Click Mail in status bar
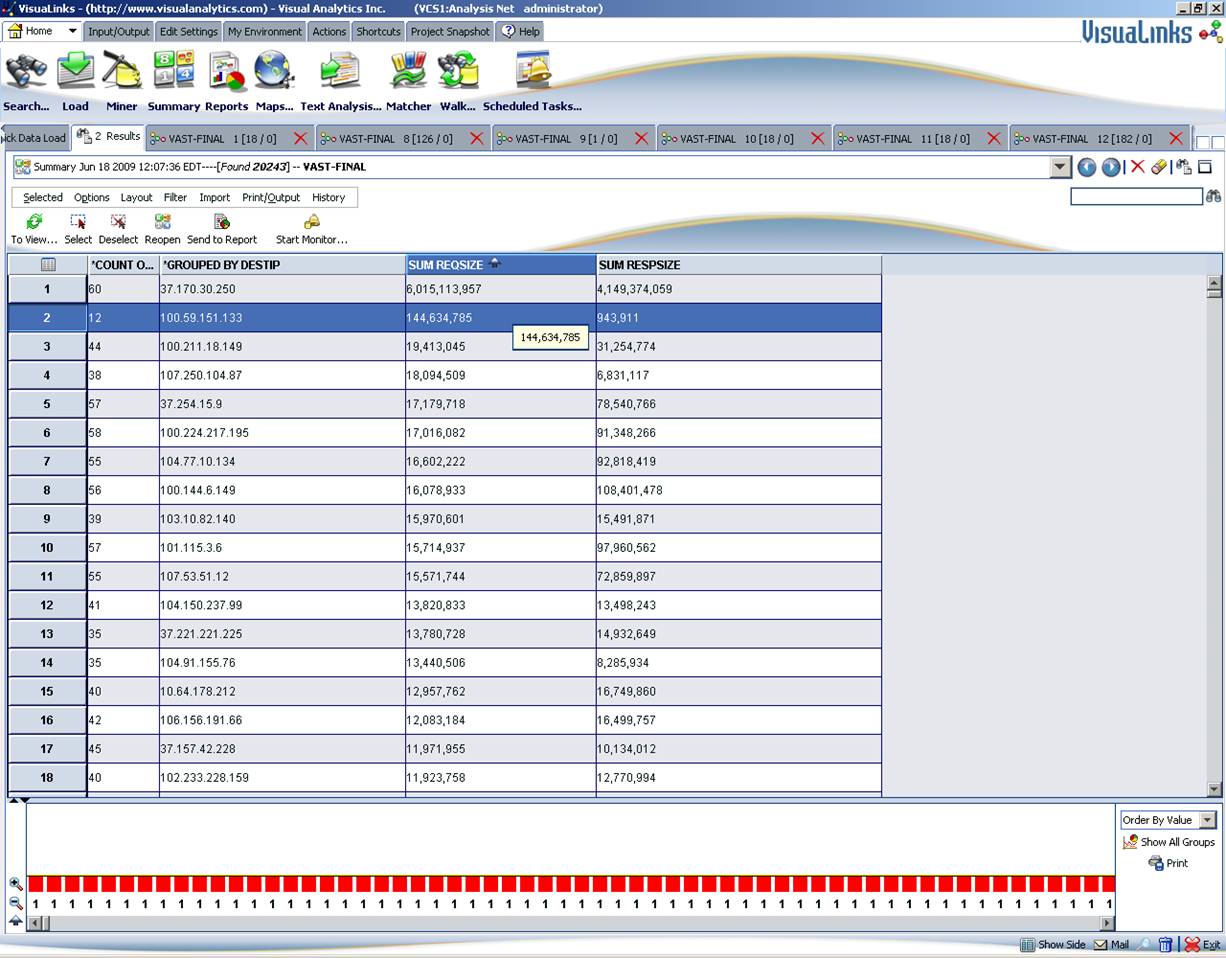 pos(1111,944)
